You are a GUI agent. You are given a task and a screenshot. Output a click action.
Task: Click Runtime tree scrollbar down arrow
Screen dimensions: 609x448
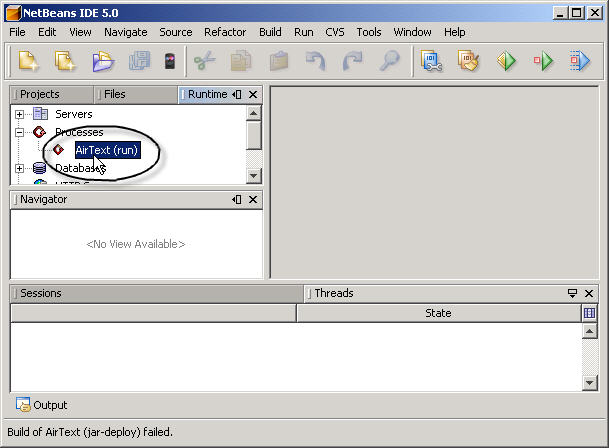[253, 176]
